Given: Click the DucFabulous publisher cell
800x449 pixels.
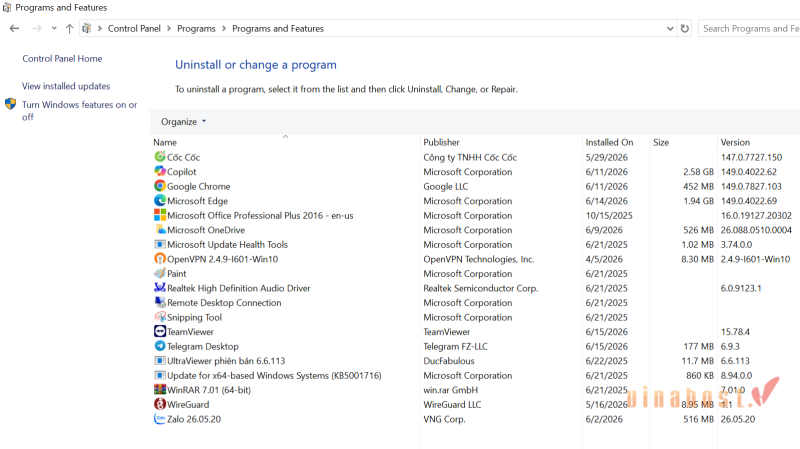Looking at the screenshot, I should pyautogui.click(x=448, y=361).
